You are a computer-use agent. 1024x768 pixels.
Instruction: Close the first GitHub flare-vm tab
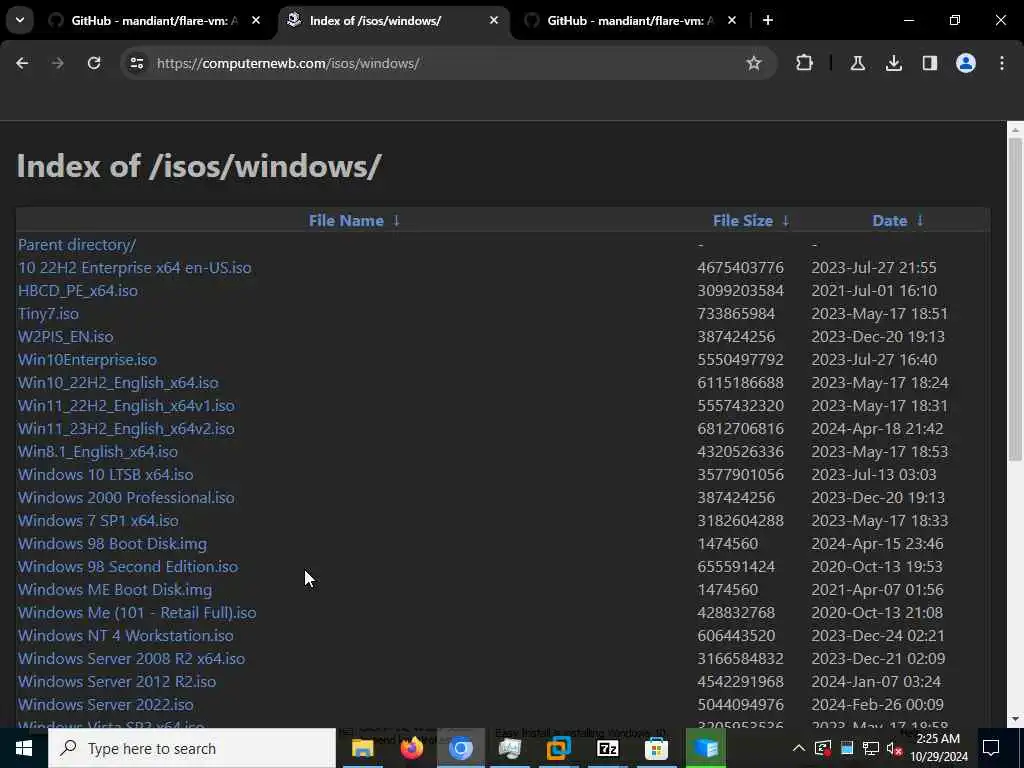tap(256, 20)
